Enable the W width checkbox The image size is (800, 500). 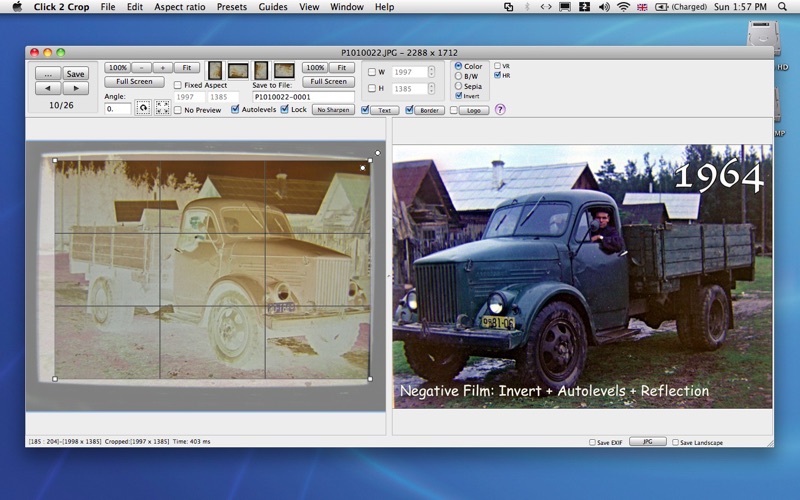[x=372, y=72]
